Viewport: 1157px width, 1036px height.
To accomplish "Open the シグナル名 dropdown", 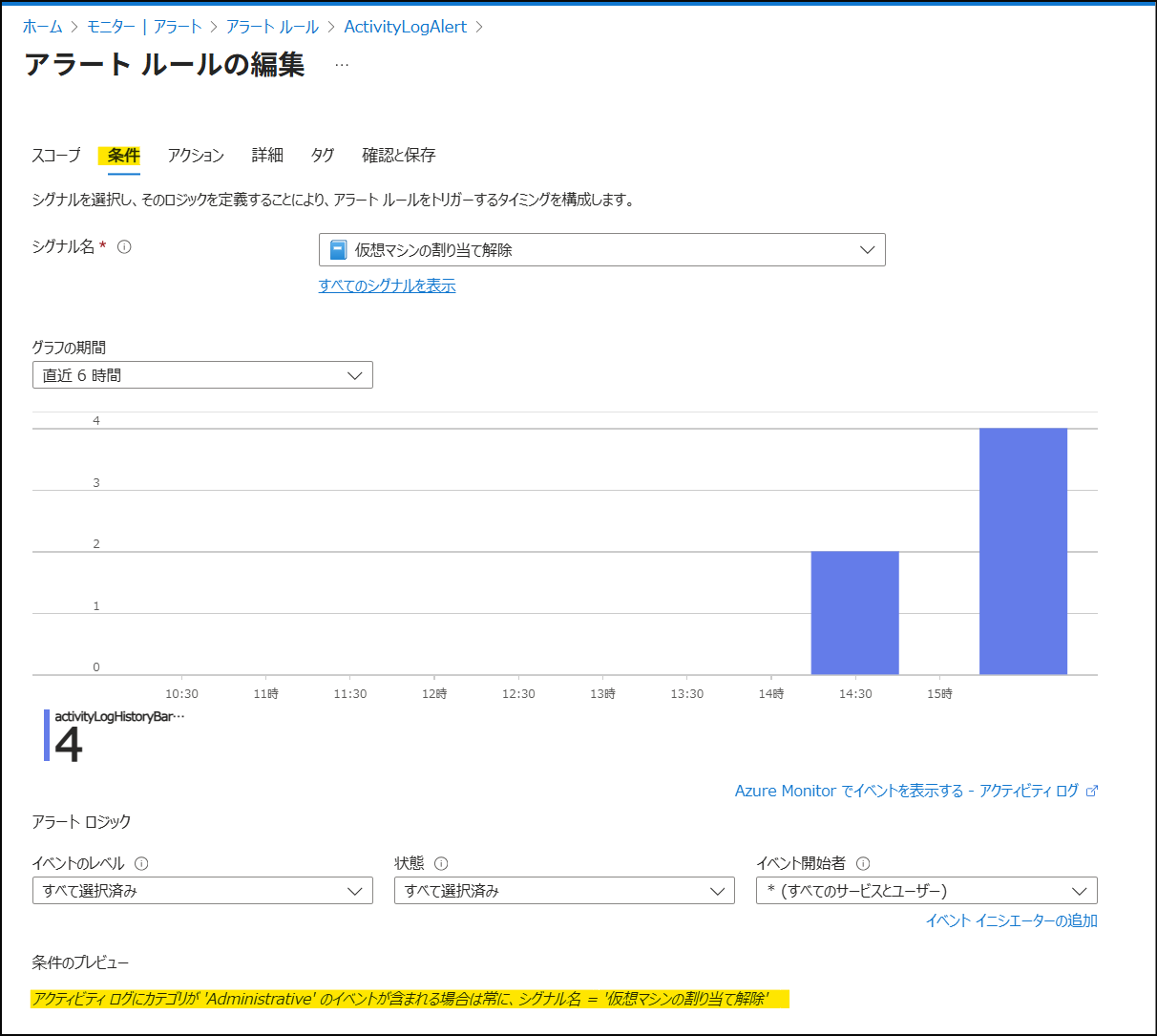I will 601,249.
